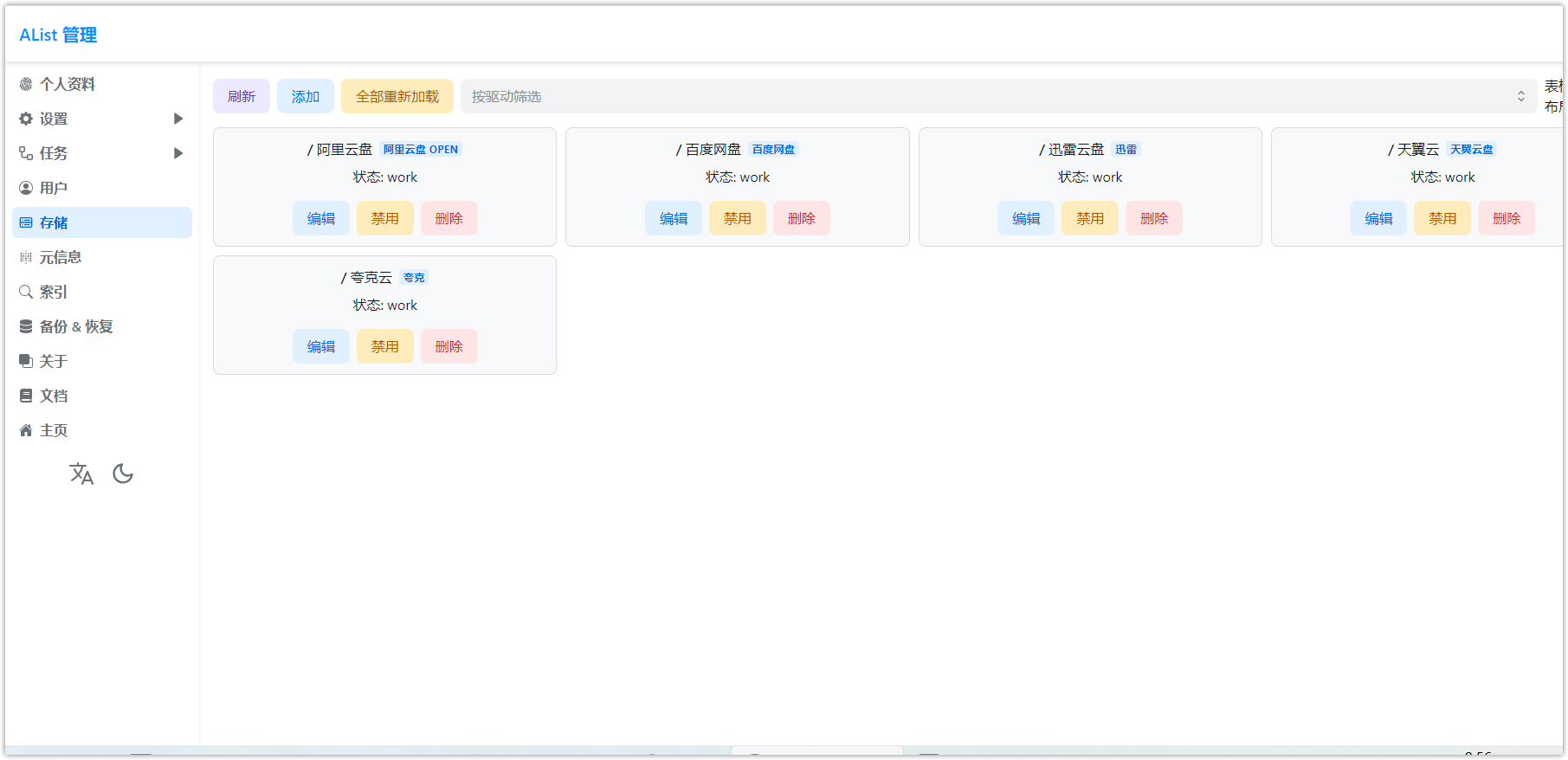Select 存储 in the sidebar
Viewport: 1568px width, 760px height.
102,222
